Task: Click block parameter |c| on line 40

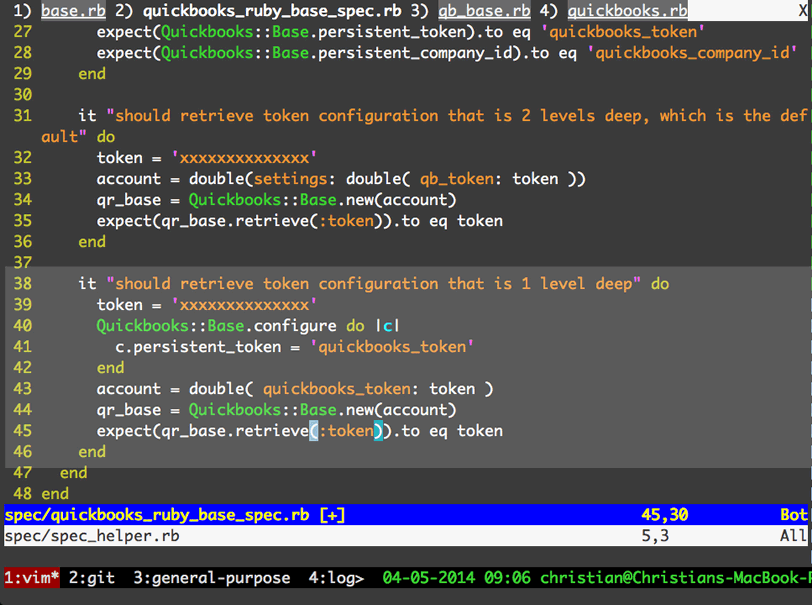Action: point(387,325)
